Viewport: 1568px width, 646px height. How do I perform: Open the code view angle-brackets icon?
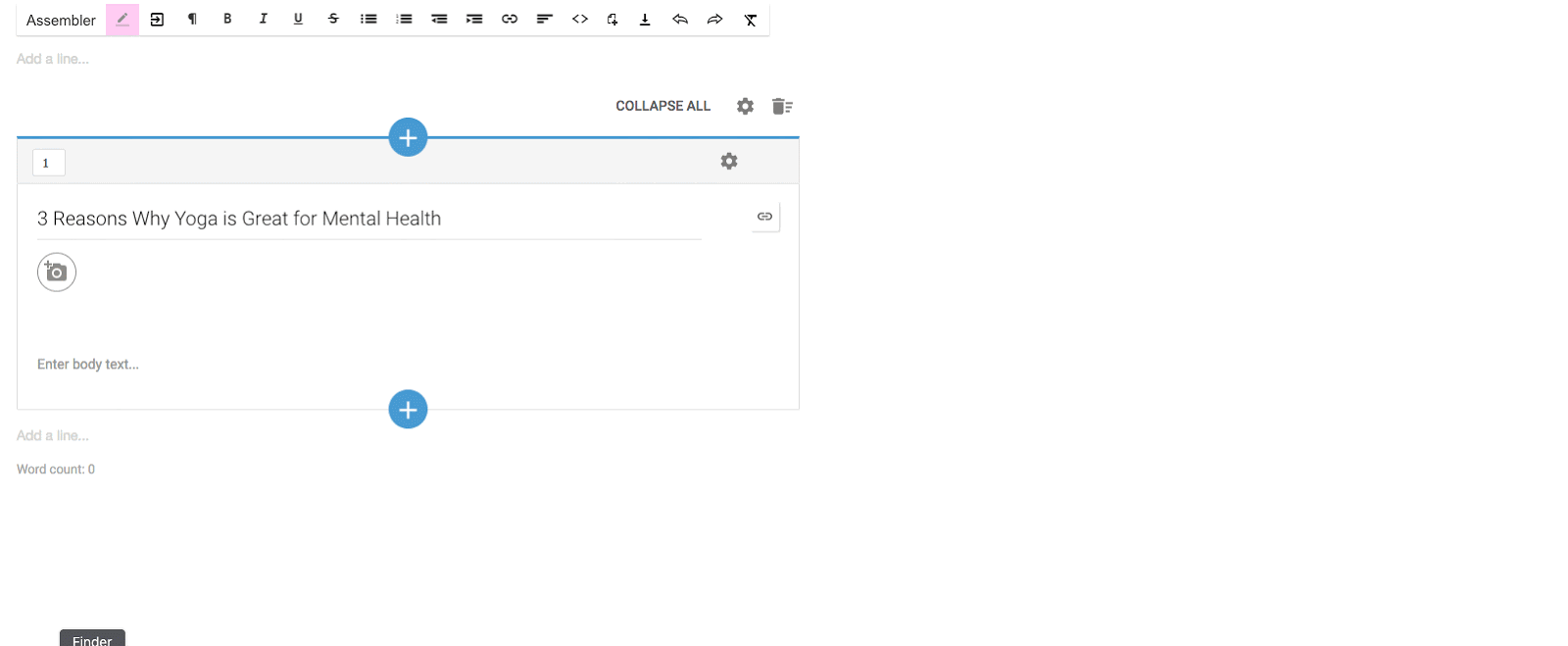(580, 20)
